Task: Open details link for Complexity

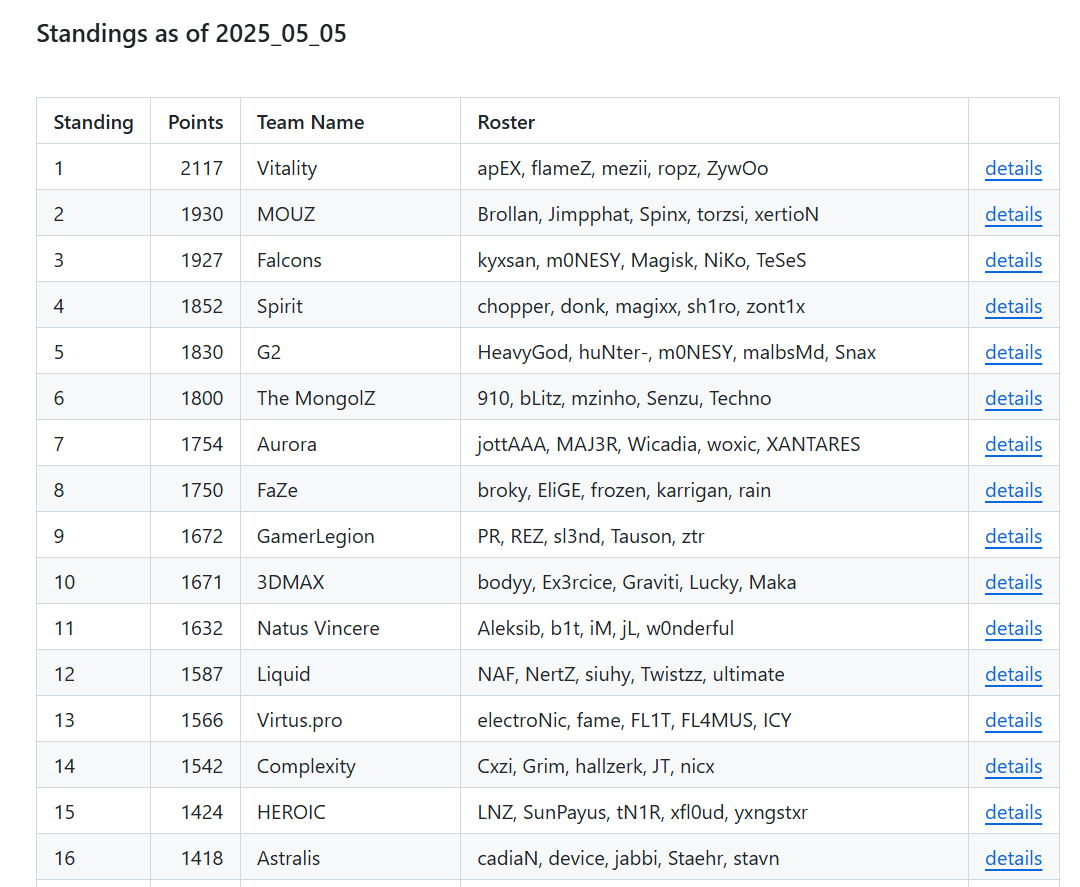Action: point(1013,766)
